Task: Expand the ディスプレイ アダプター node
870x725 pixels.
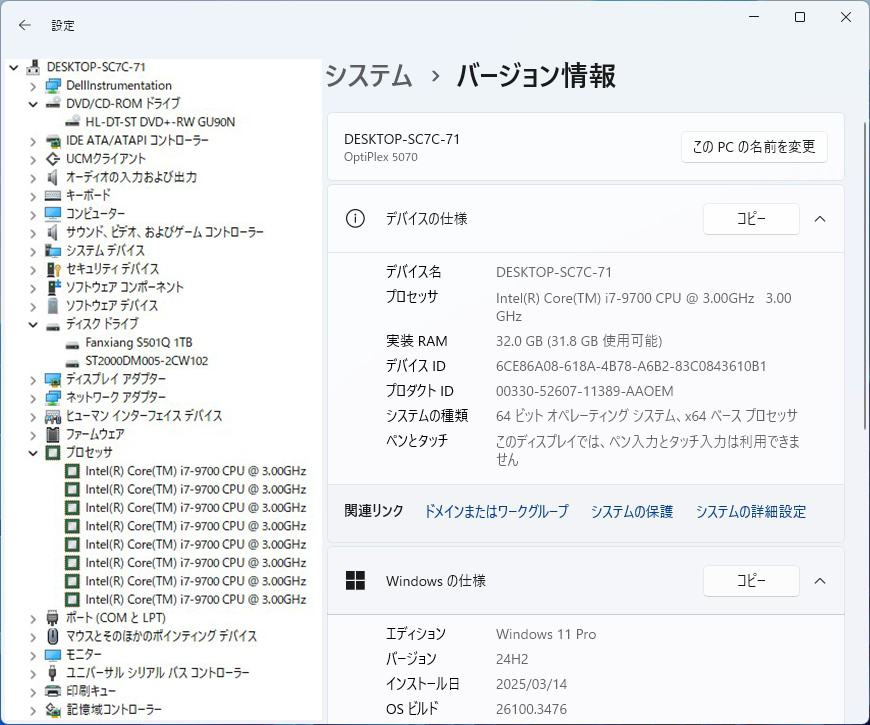Action: click(33, 380)
